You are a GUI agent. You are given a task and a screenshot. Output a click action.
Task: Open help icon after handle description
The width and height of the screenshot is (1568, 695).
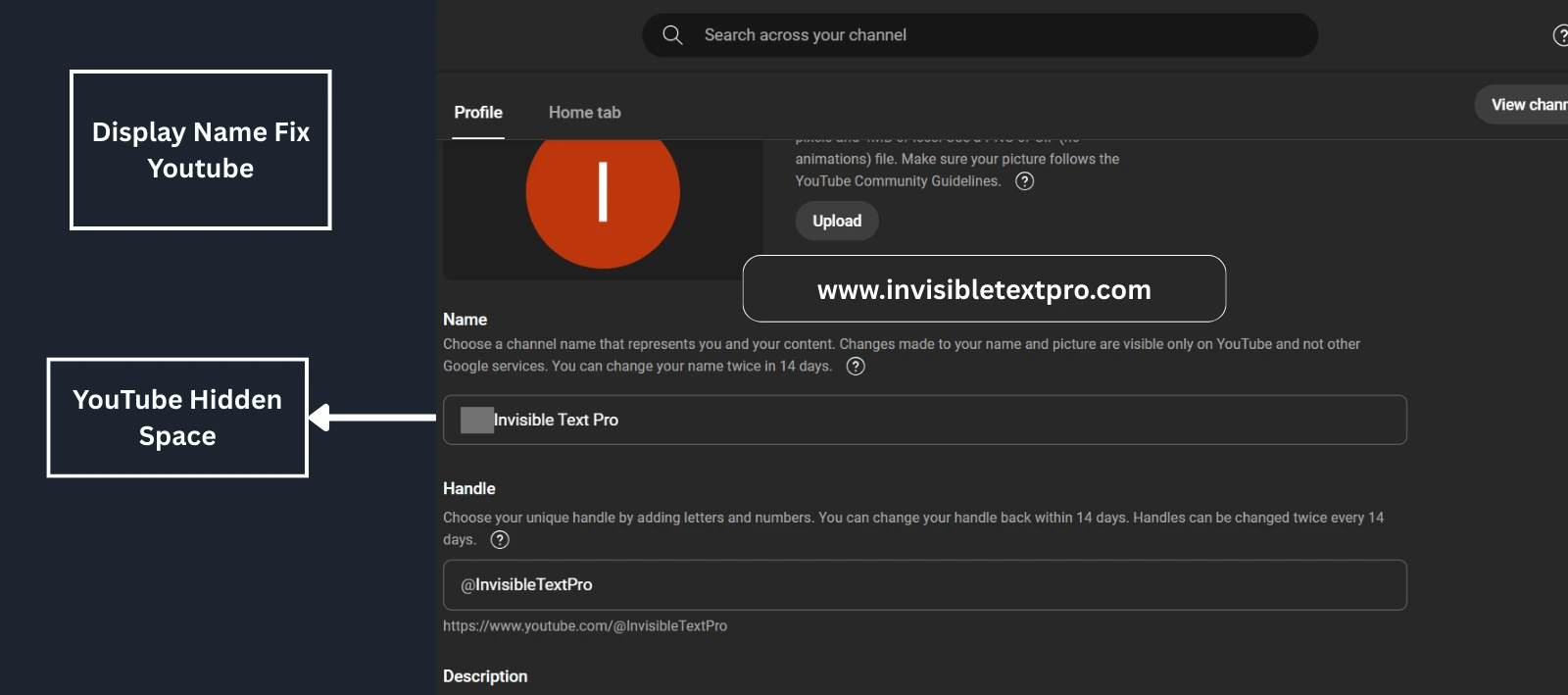tap(500, 540)
